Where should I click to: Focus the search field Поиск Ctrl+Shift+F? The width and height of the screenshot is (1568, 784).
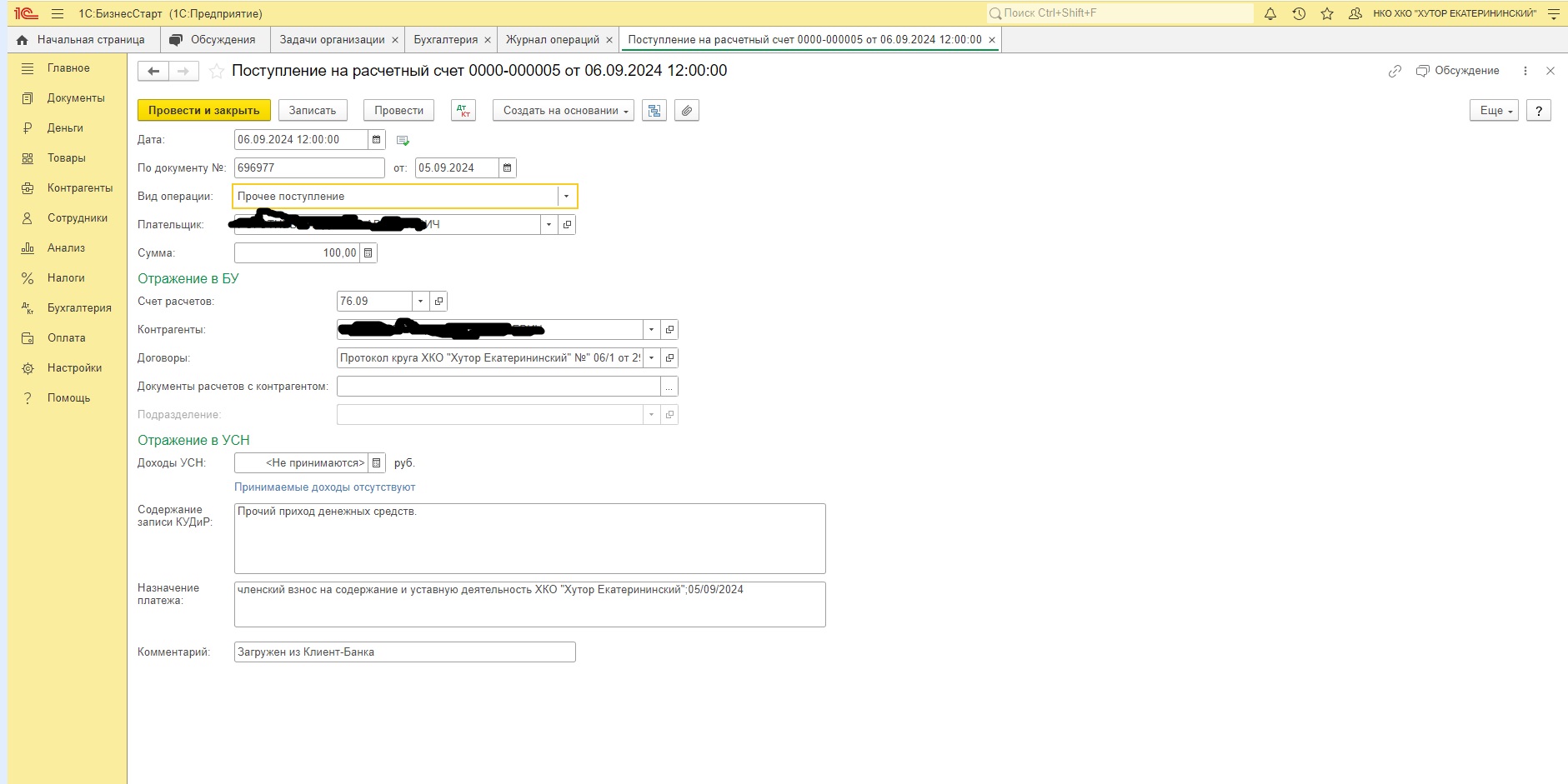point(1120,13)
